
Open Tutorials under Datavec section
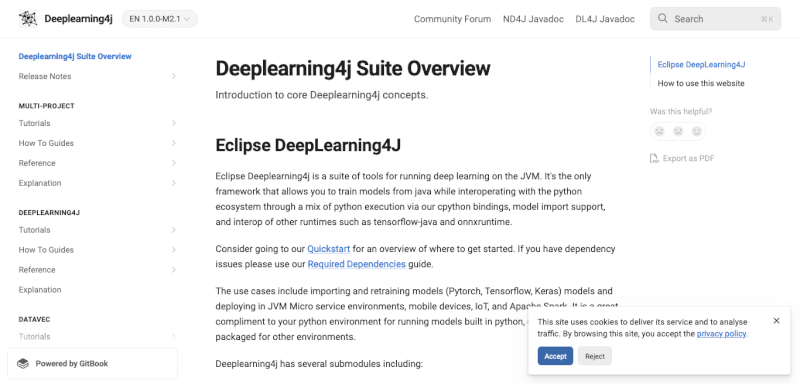point(34,337)
